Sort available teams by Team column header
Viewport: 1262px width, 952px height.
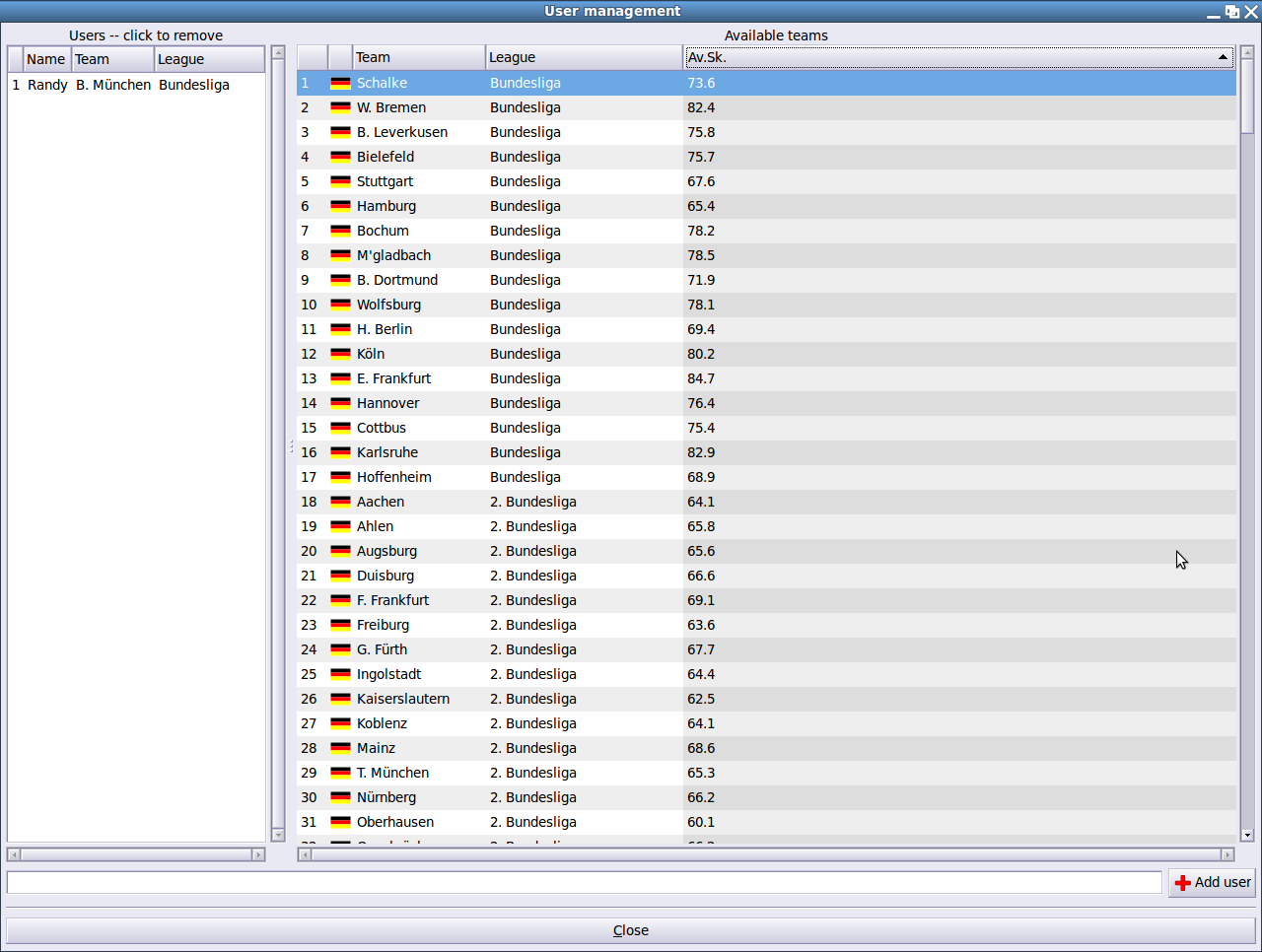click(x=419, y=57)
